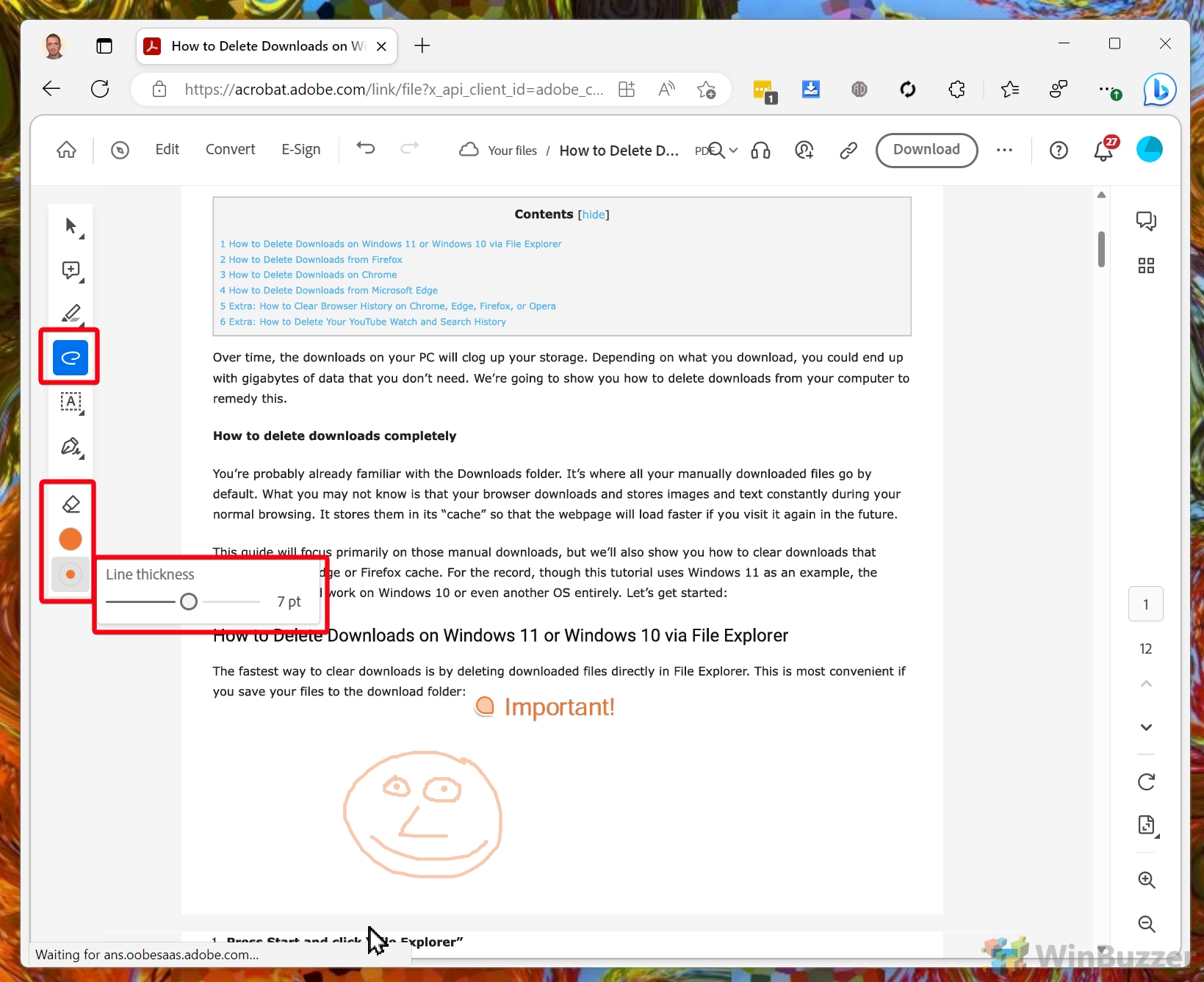Show page thumbnails grid panel

tap(1146, 265)
